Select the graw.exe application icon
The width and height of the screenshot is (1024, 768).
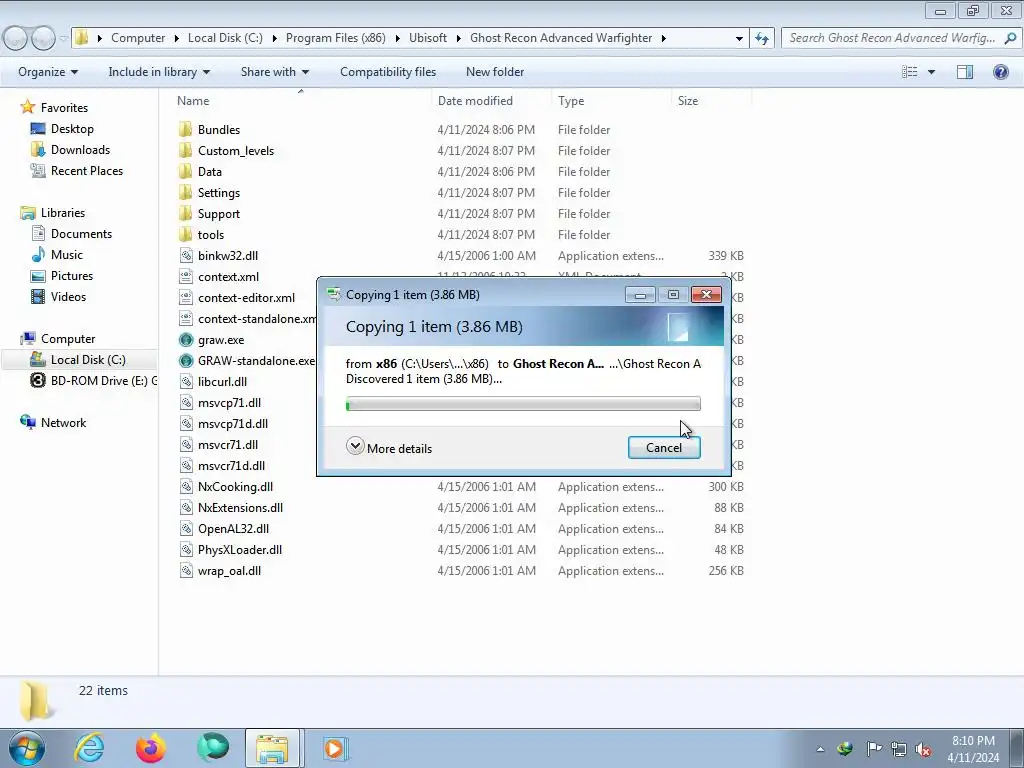pyautogui.click(x=186, y=340)
